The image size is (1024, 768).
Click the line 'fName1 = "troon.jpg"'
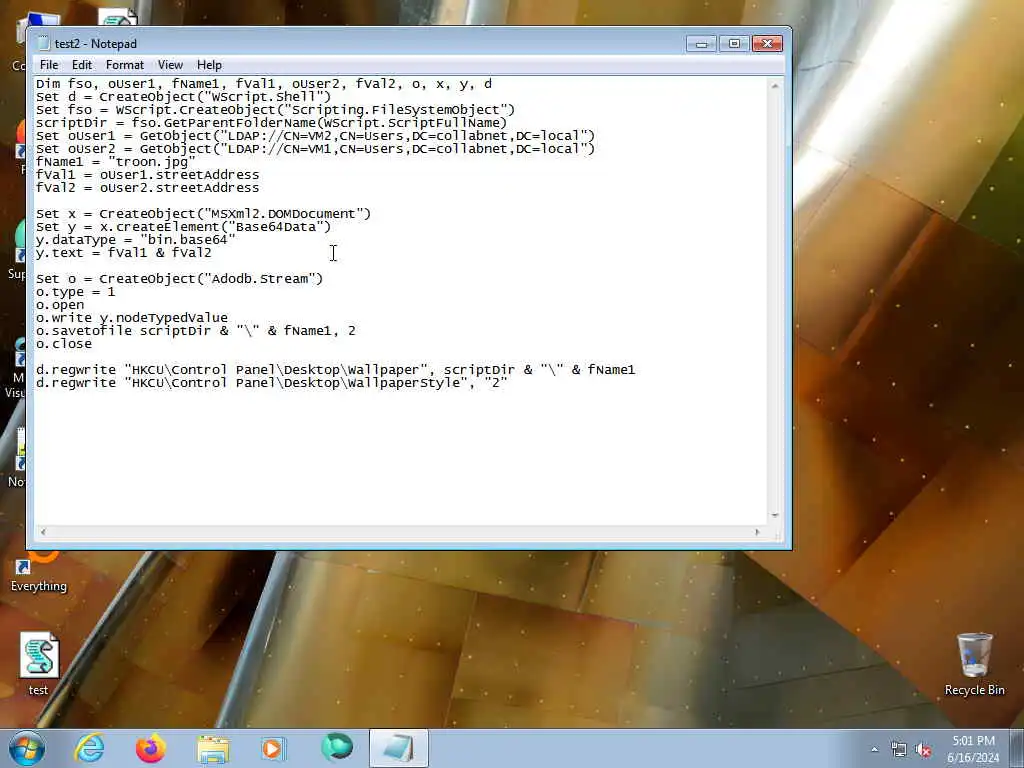116,162
